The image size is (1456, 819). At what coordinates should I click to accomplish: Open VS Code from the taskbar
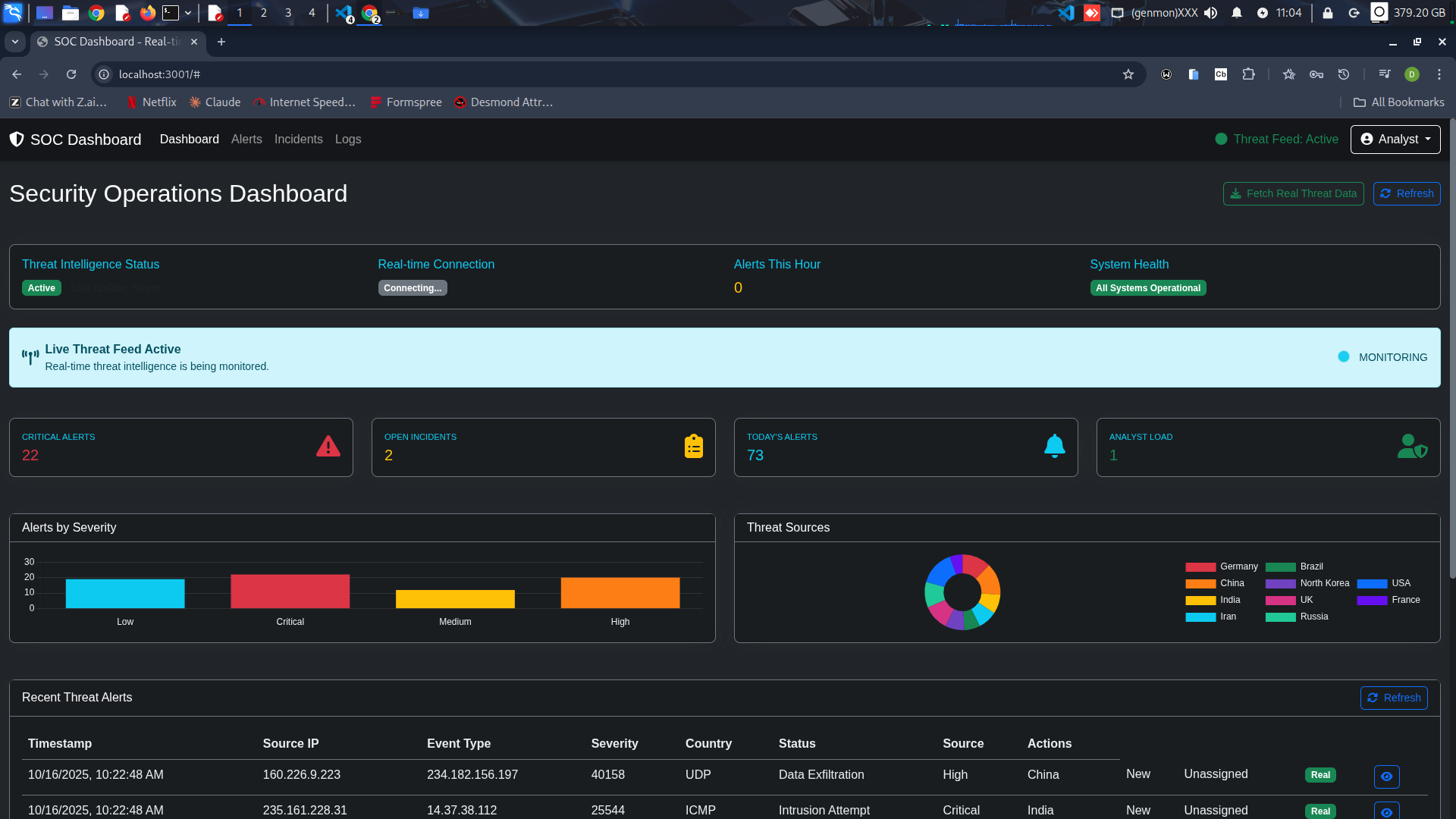coord(344,13)
